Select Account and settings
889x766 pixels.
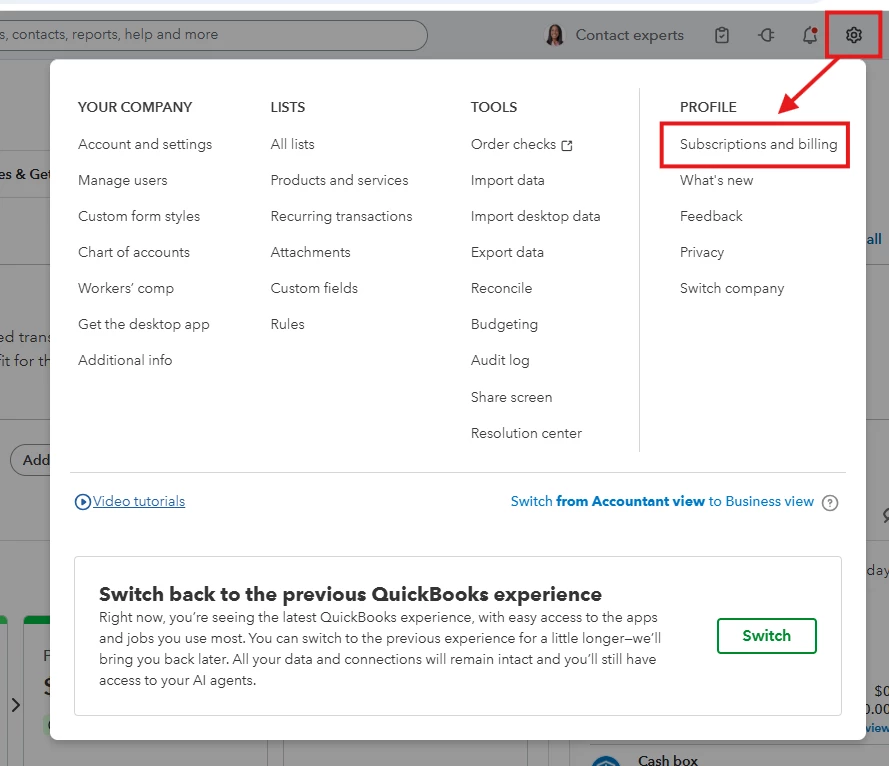point(145,144)
